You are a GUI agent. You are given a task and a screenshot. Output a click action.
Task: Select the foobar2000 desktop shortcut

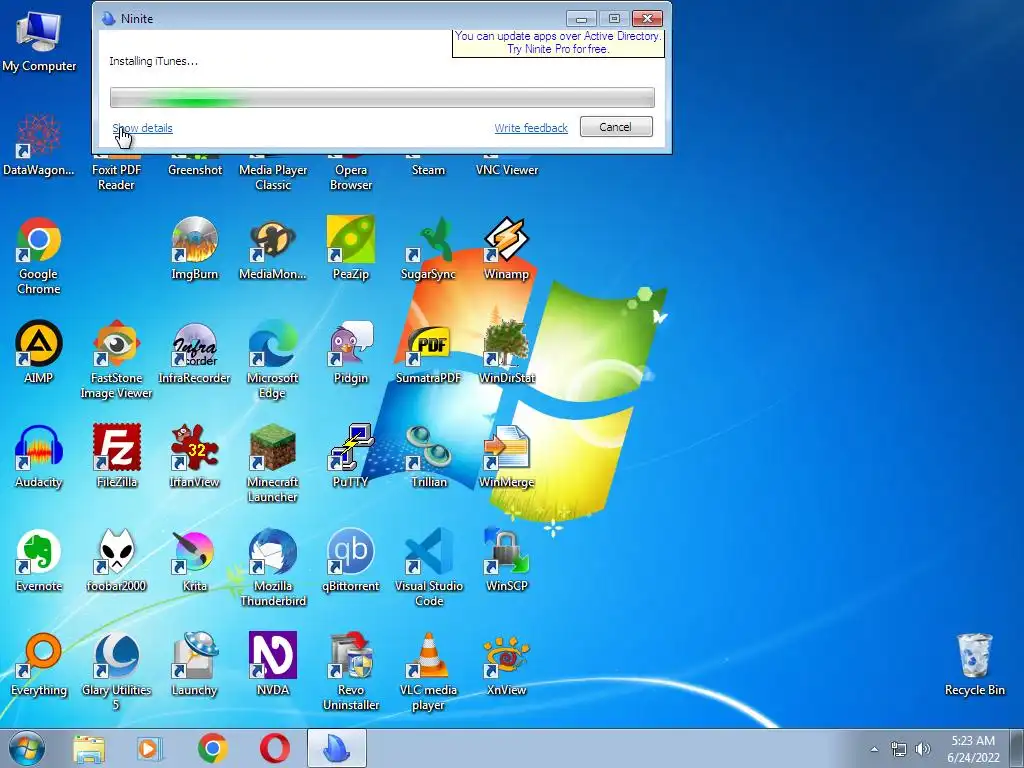point(116,560)
